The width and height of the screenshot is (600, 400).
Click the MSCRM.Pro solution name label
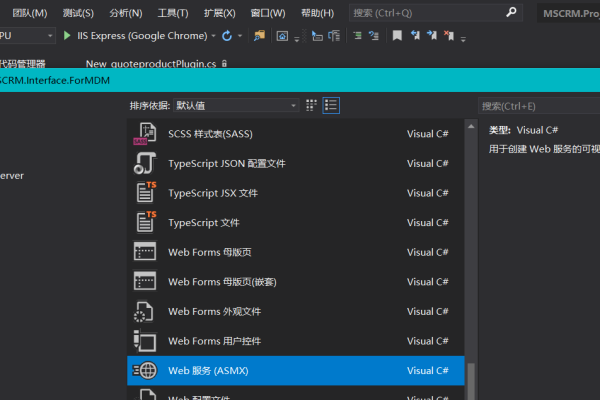571,13
